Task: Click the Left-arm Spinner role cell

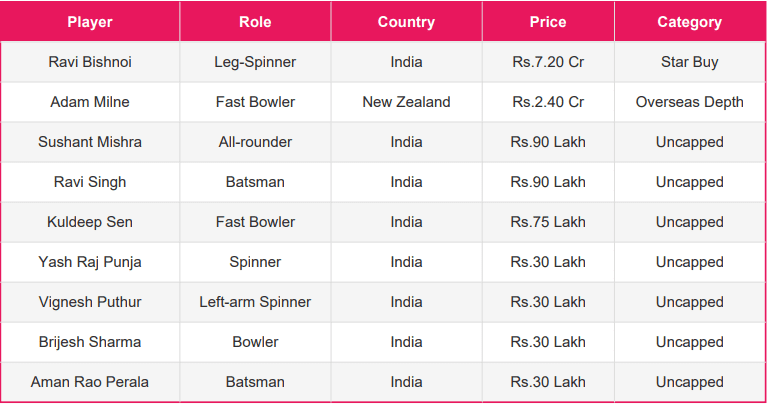Action: [255, 302]
